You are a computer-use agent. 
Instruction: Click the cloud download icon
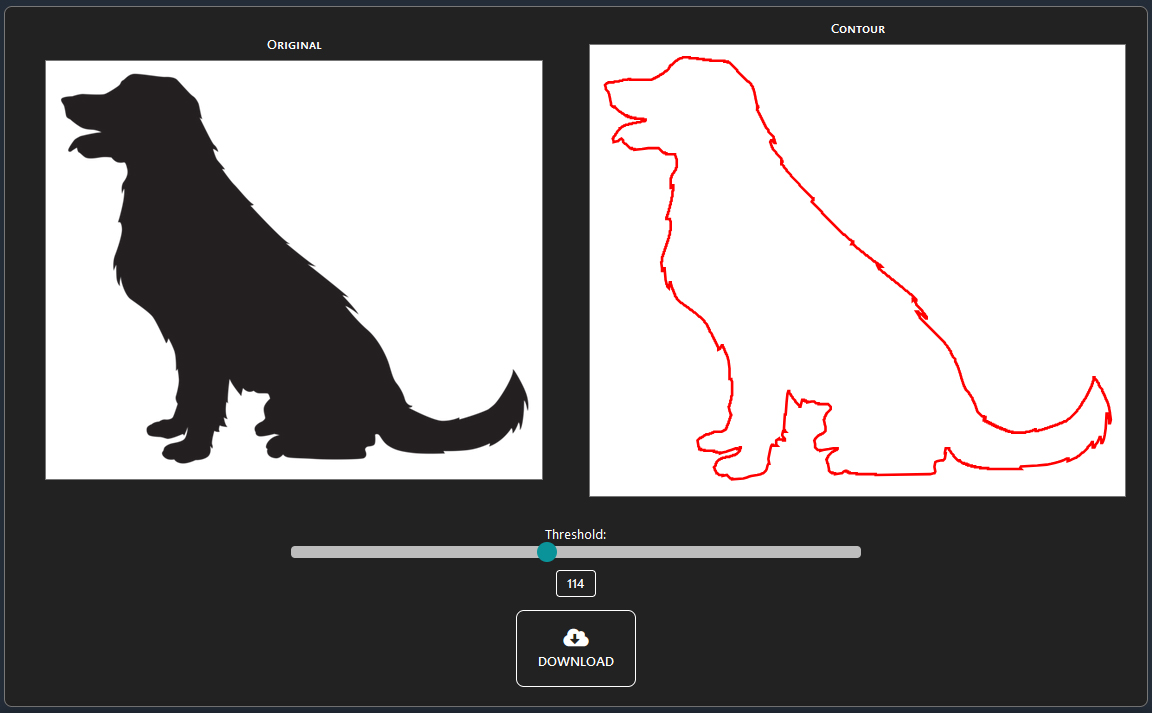(575, 638)
